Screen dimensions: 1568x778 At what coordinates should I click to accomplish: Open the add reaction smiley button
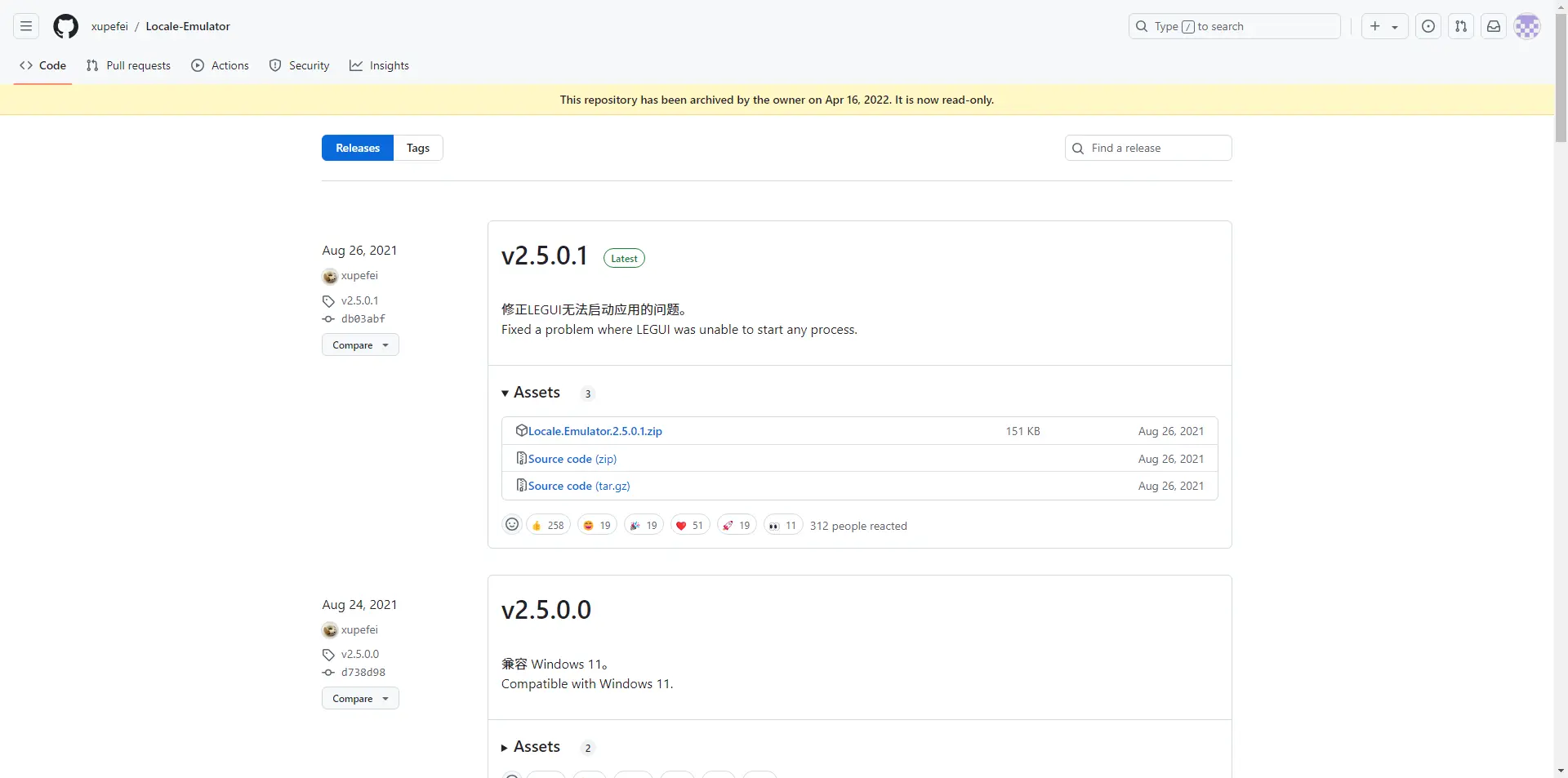pyautogui.click(x=512, y=525)
